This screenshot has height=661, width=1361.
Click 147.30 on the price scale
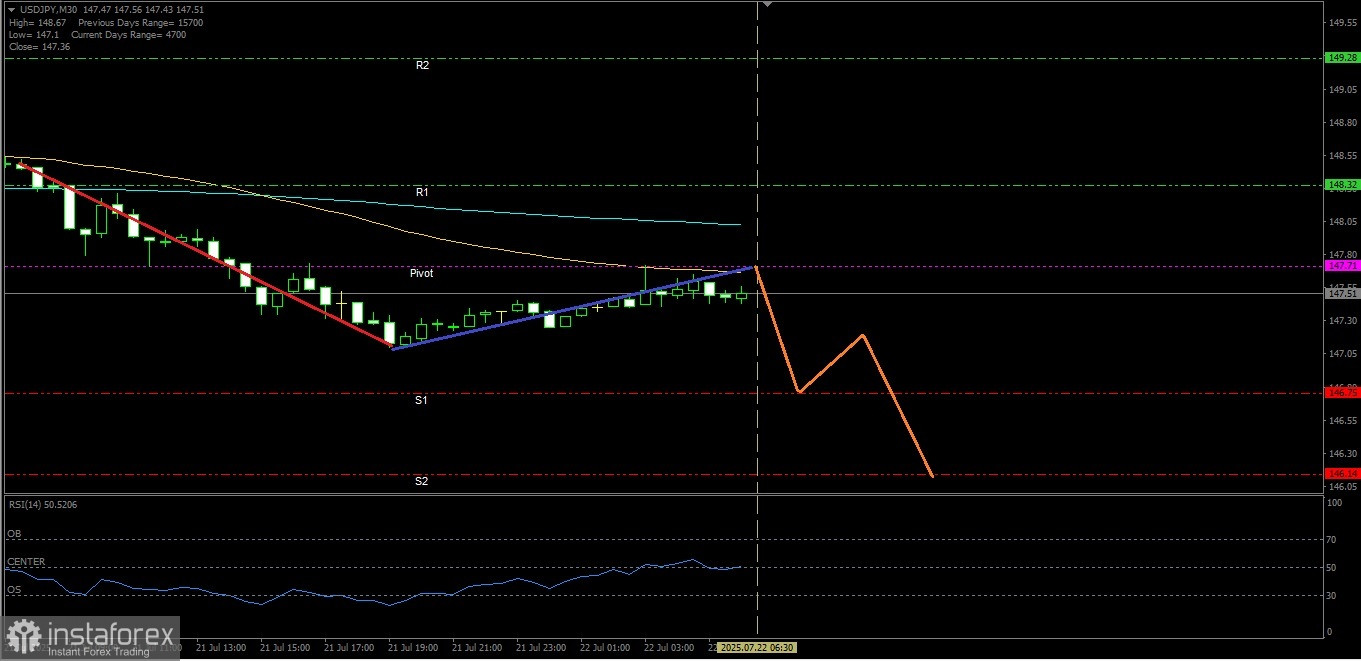(x=1342, y=321)
